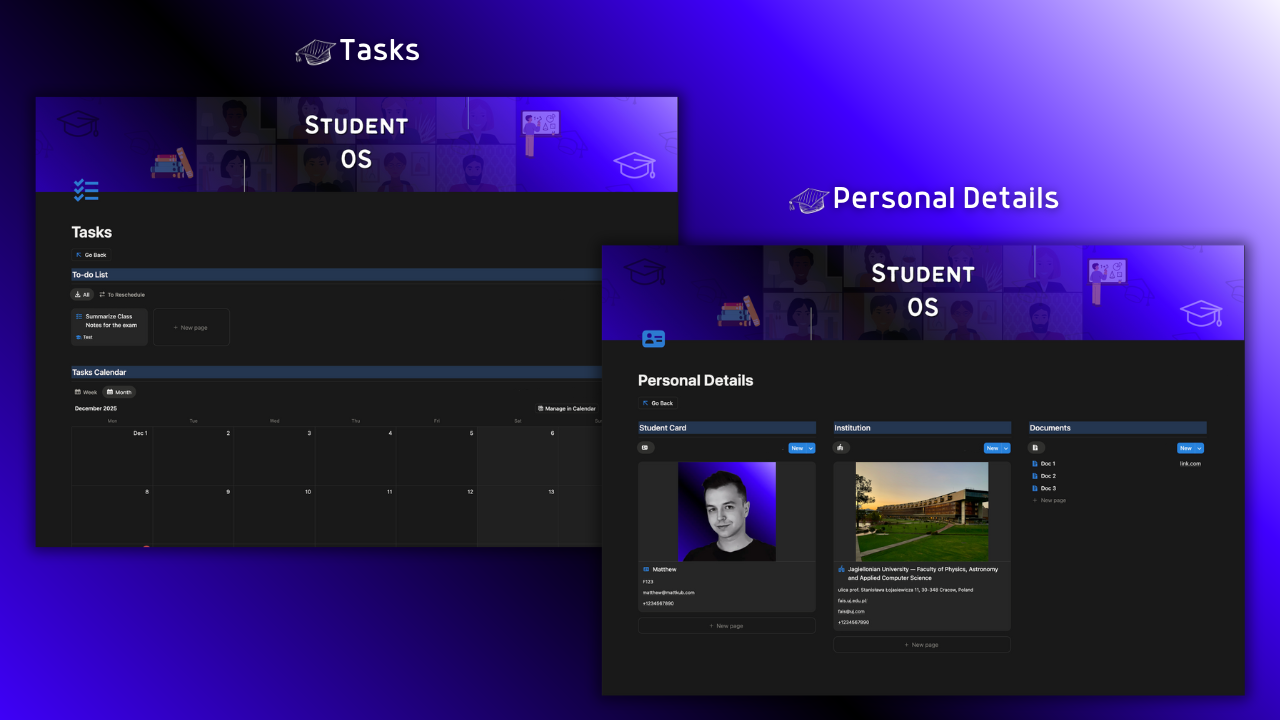Click the checklist icon above the Tasks heading
Image resolution: width=1280 pixels, height=720 pixels.
85,190
